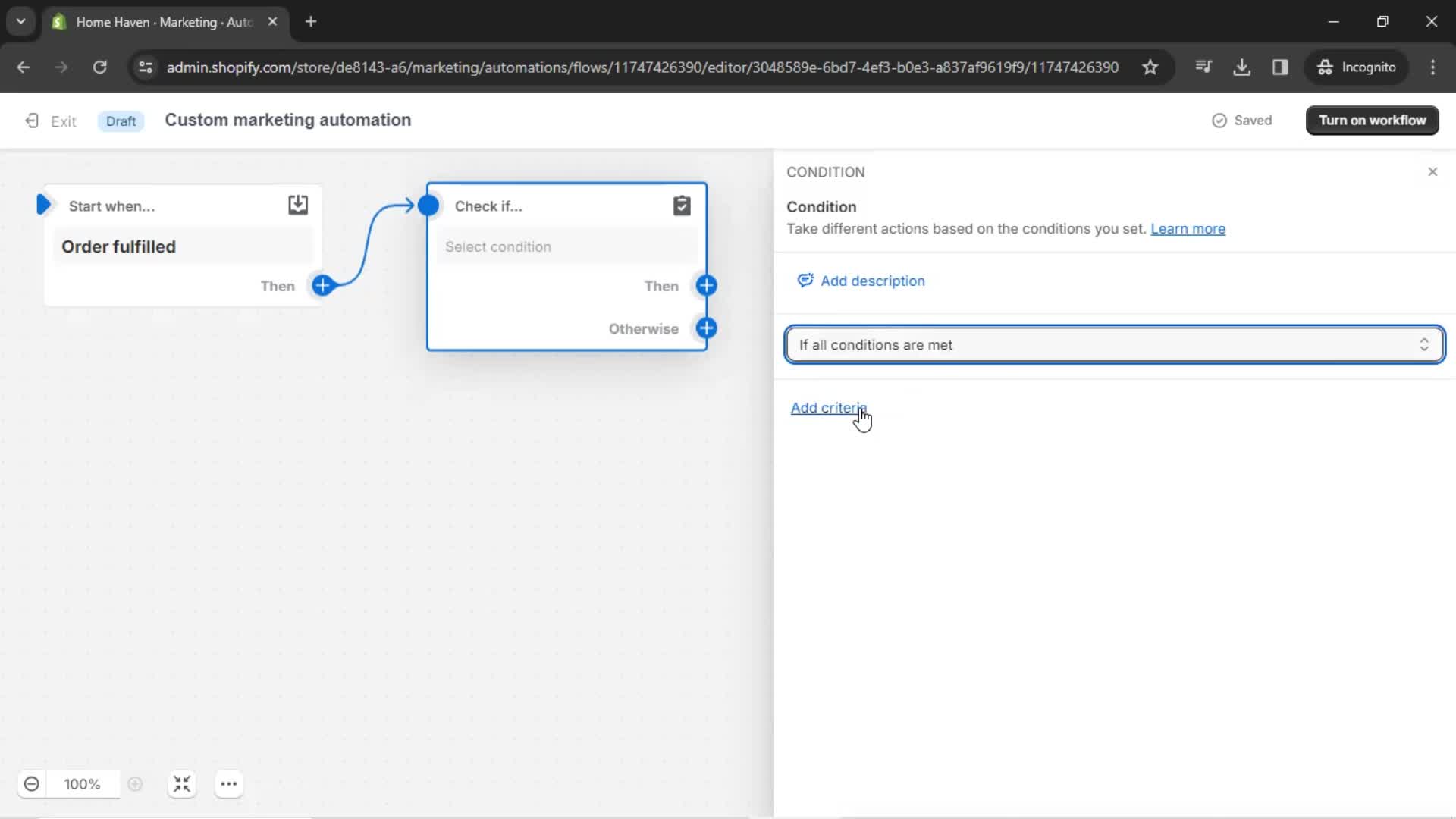Expand the Otherwise branch with plus button

706,328
